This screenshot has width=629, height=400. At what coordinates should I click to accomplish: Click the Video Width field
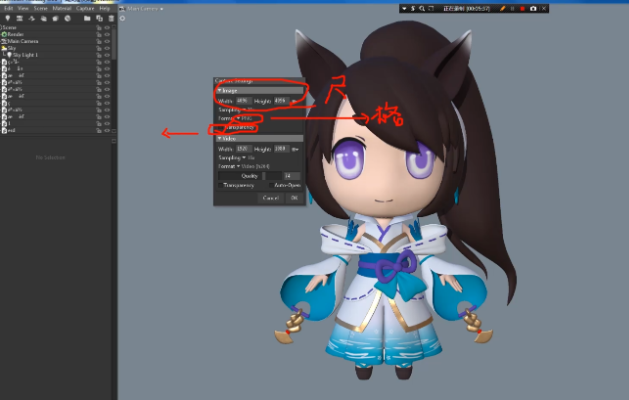point(243,149)
